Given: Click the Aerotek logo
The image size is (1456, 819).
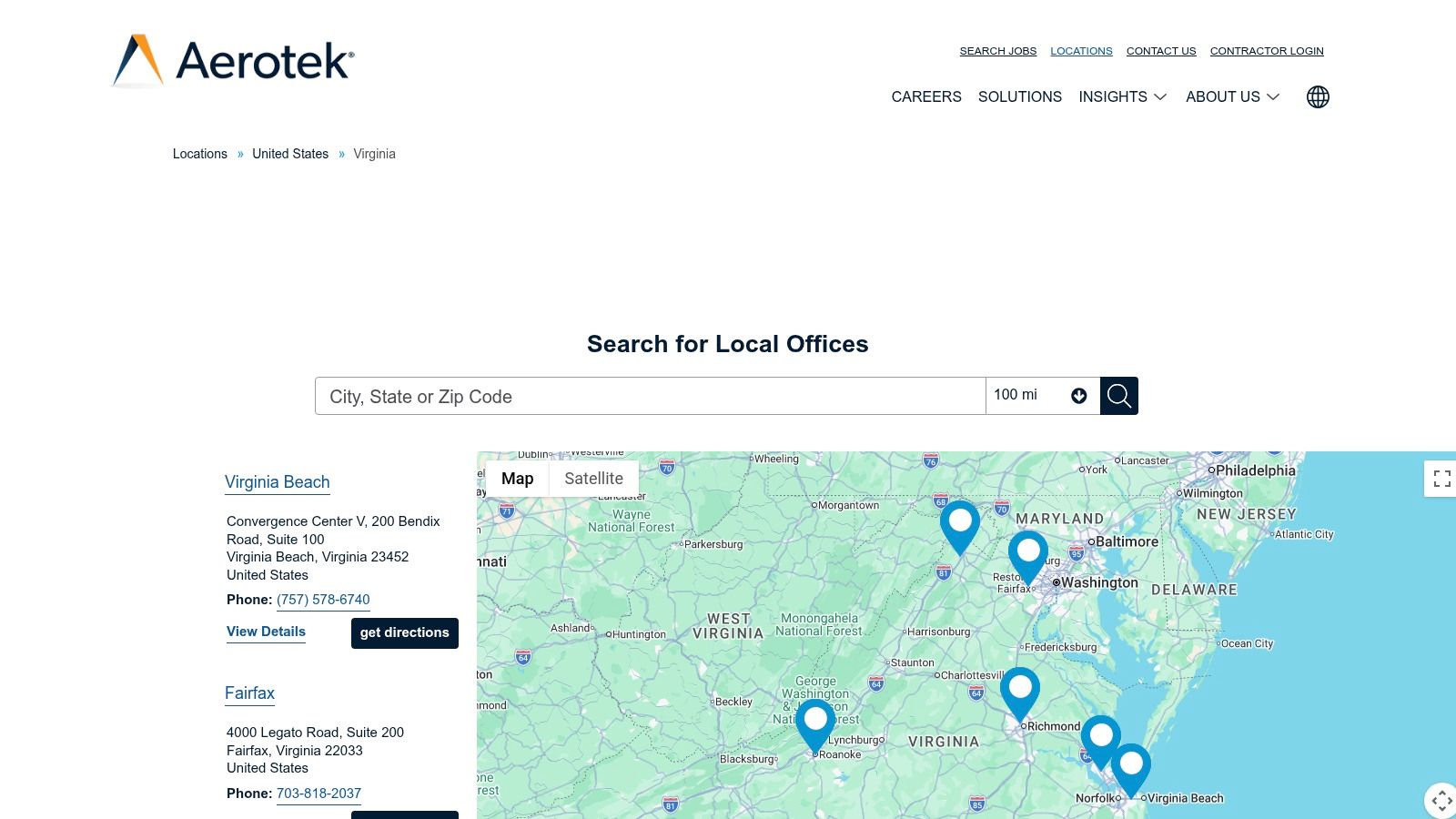Looking at the screenshot, I should tap(233, 61).
